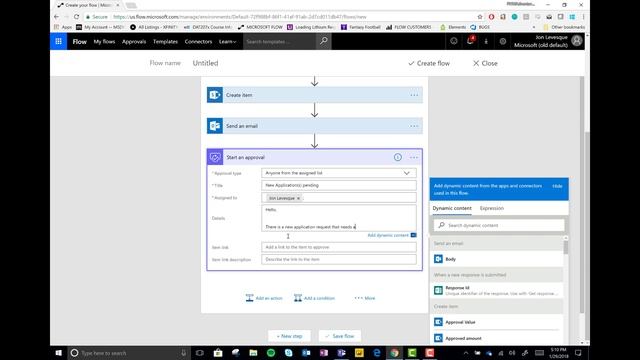
Task: Switch to the Expression tab
Action: 492,208
